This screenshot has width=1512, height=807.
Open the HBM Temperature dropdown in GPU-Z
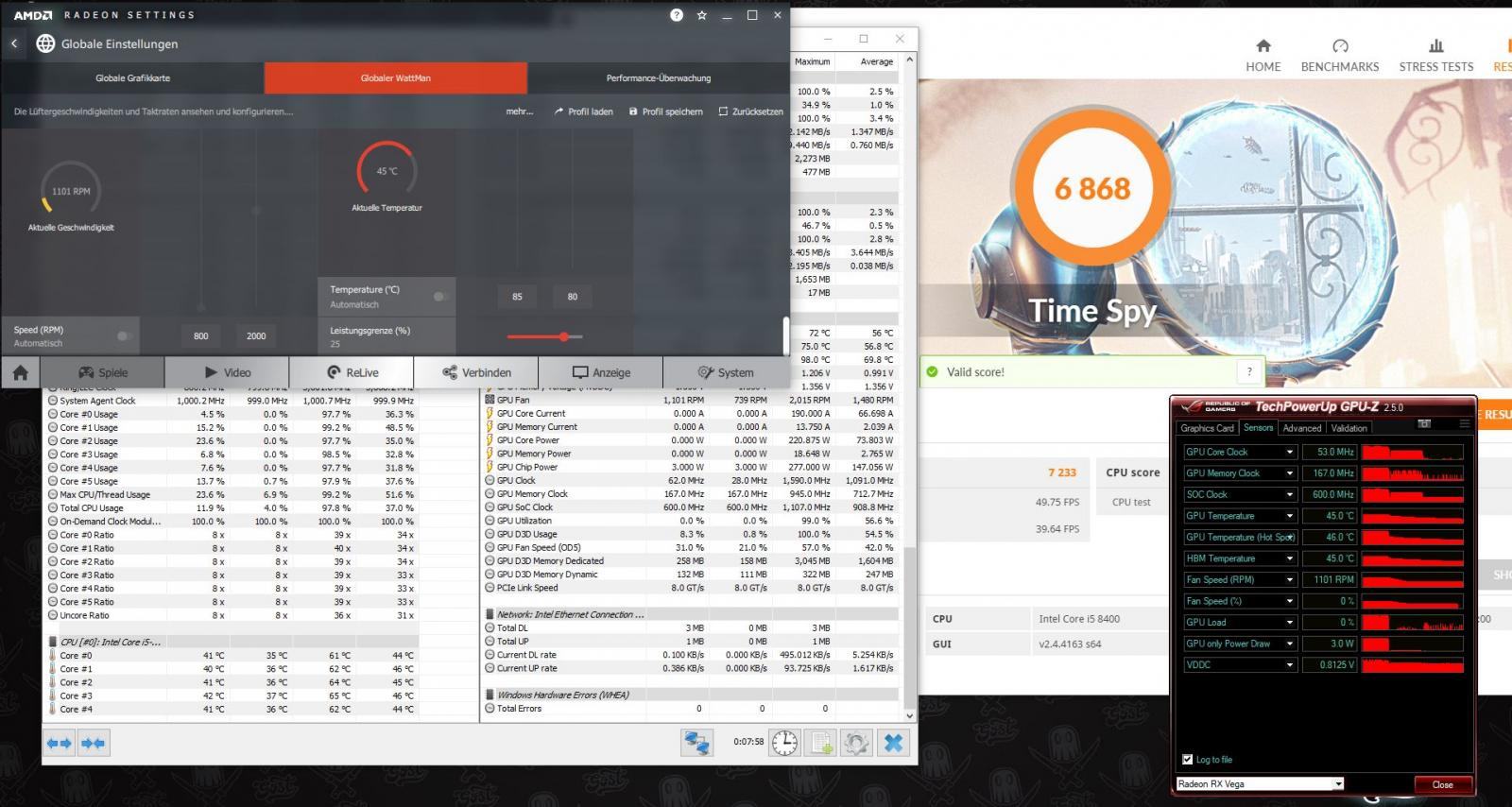click(1289, 558)
